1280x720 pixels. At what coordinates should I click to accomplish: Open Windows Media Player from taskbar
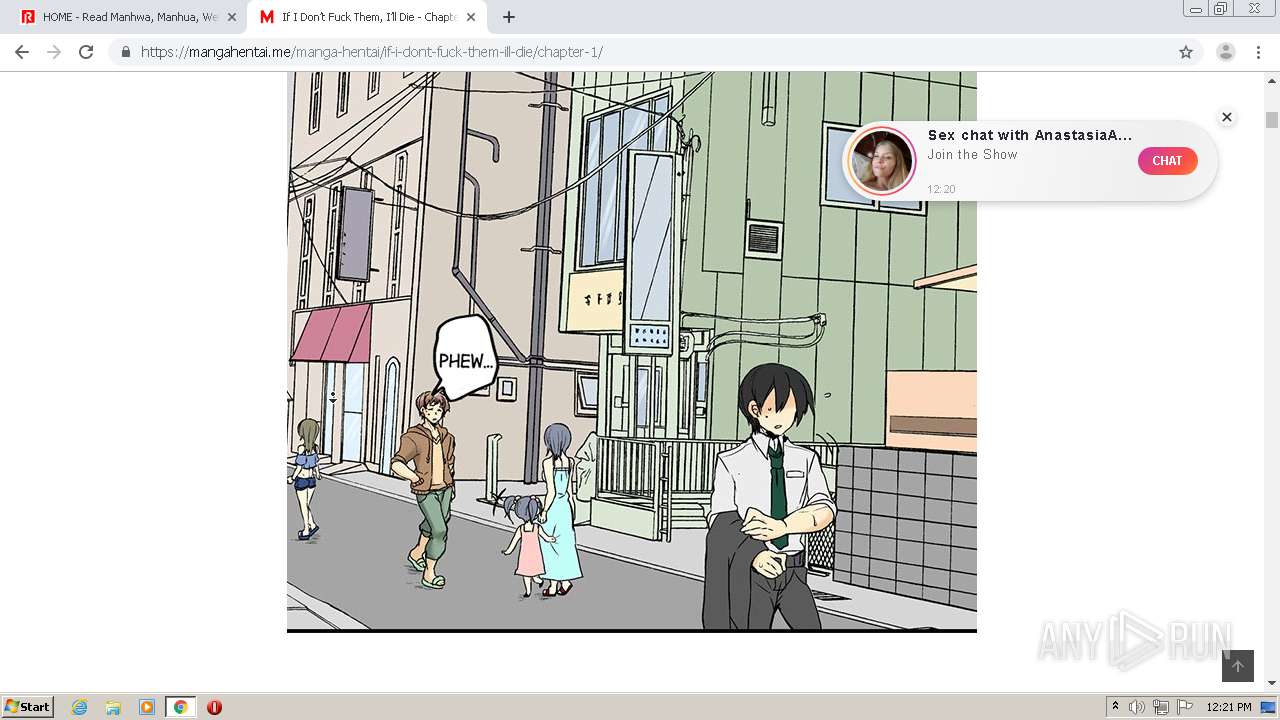click(146, 707)
